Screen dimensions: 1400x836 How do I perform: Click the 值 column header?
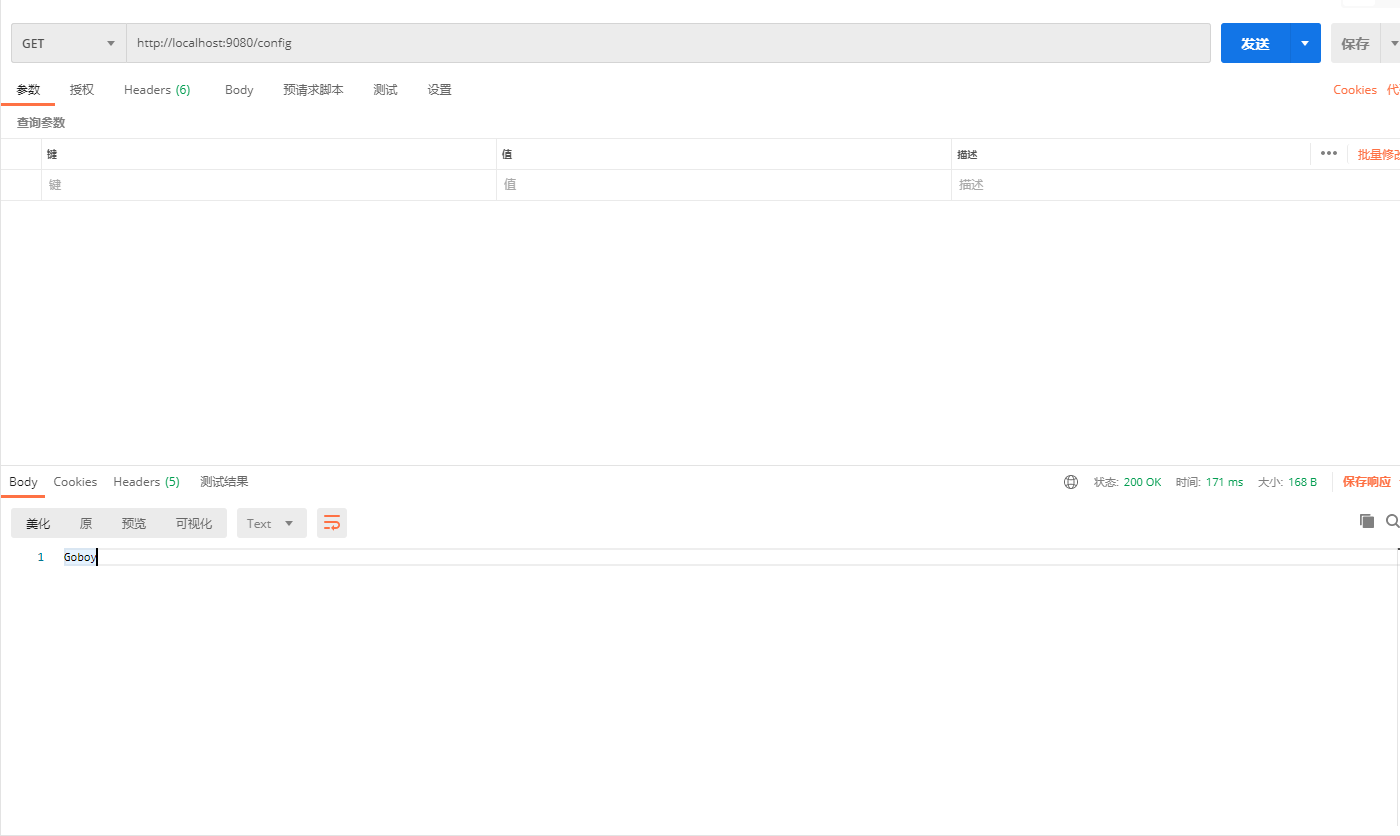tap(507, 154)
